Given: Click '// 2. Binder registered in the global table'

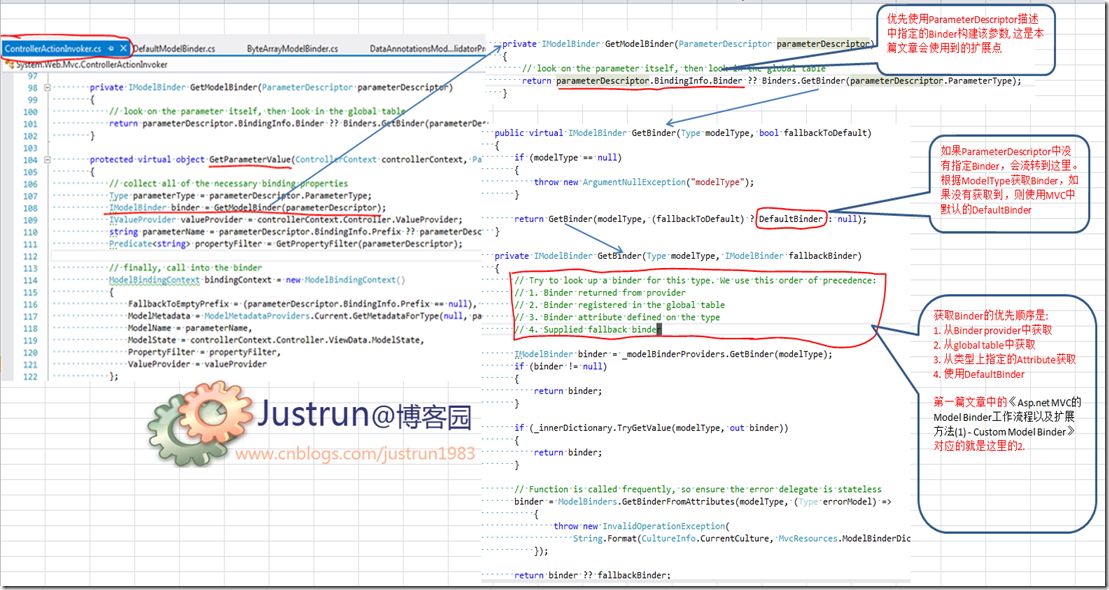Looking at the screenshot, I should click(620, 305).
